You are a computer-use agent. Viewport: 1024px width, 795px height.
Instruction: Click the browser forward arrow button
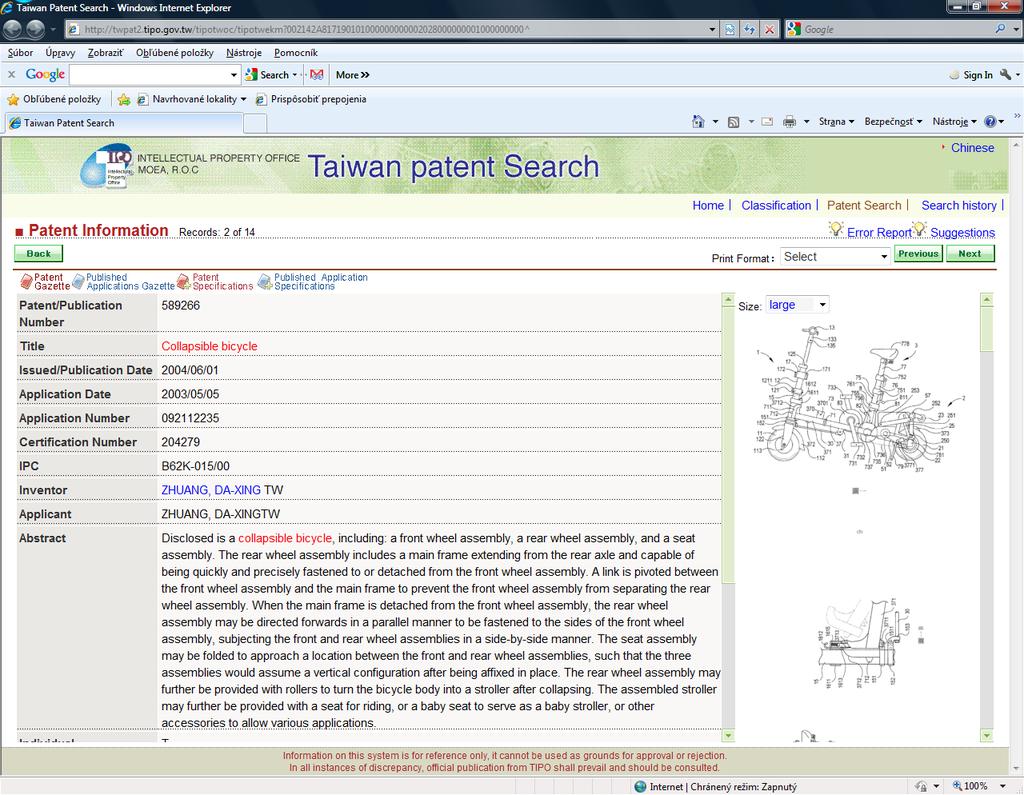35,29
